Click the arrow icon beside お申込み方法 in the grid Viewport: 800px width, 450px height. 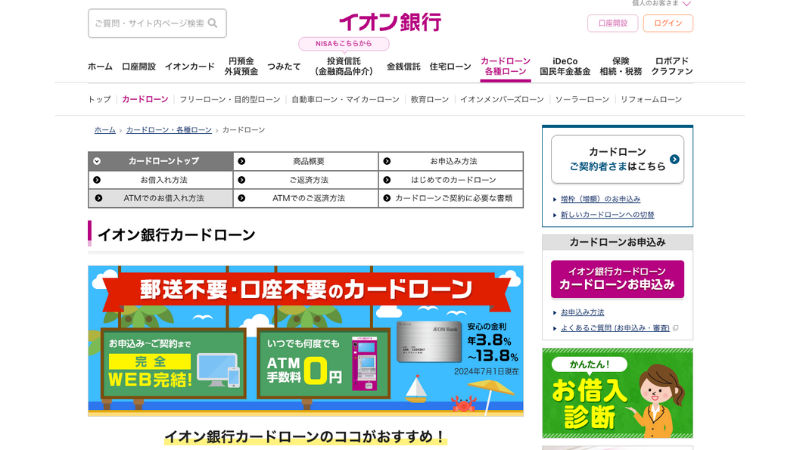[387, 161]
